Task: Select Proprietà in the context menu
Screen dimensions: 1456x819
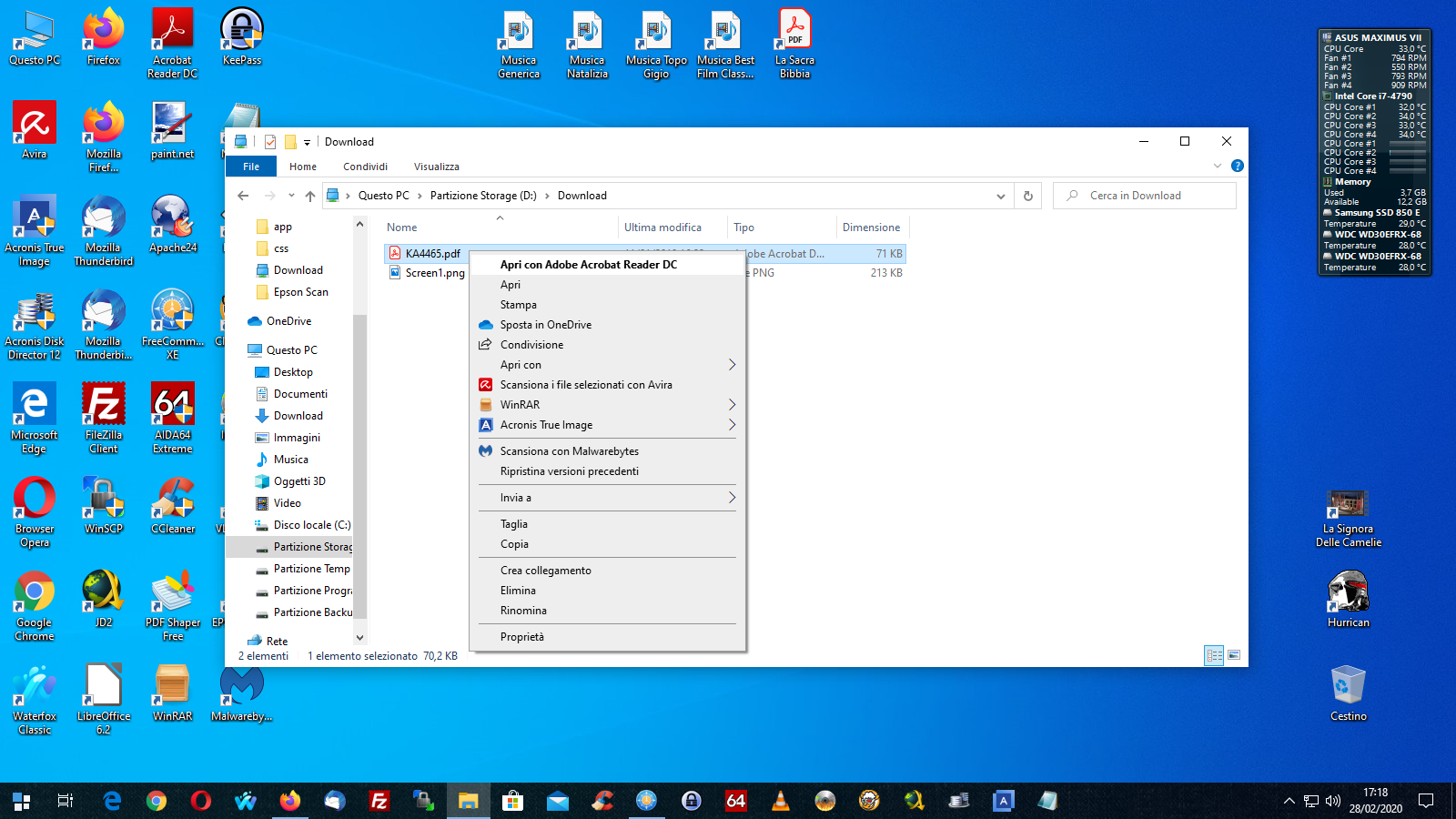Action: (x=522, y=637)
